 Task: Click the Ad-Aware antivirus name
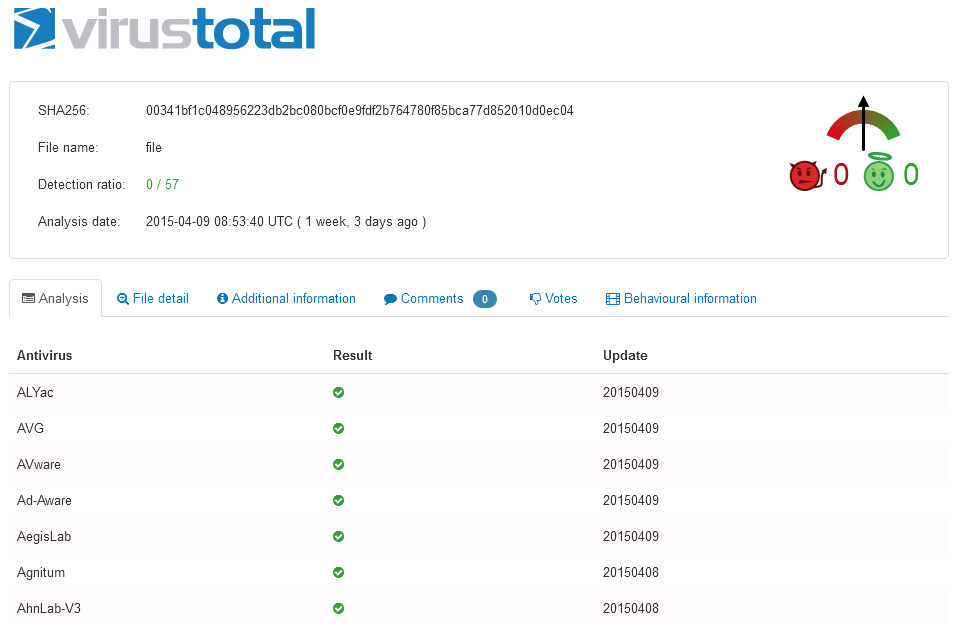coord(45,501)
